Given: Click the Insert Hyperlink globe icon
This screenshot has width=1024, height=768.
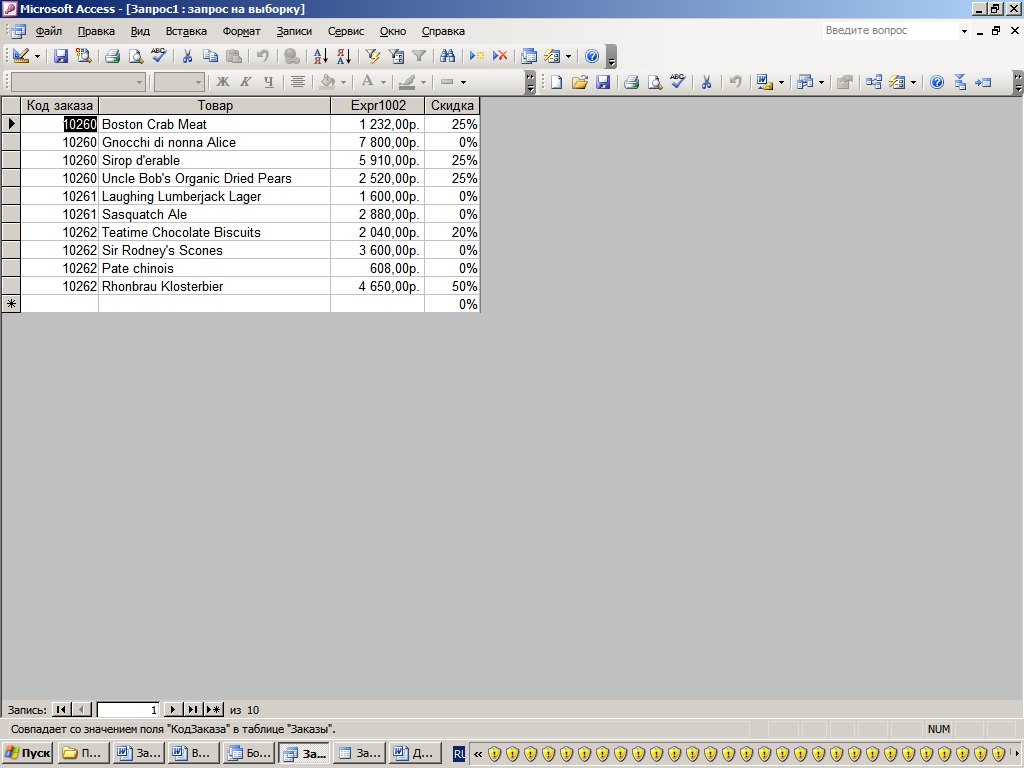Looking at the screenshot, I should [x=291, y=56].
